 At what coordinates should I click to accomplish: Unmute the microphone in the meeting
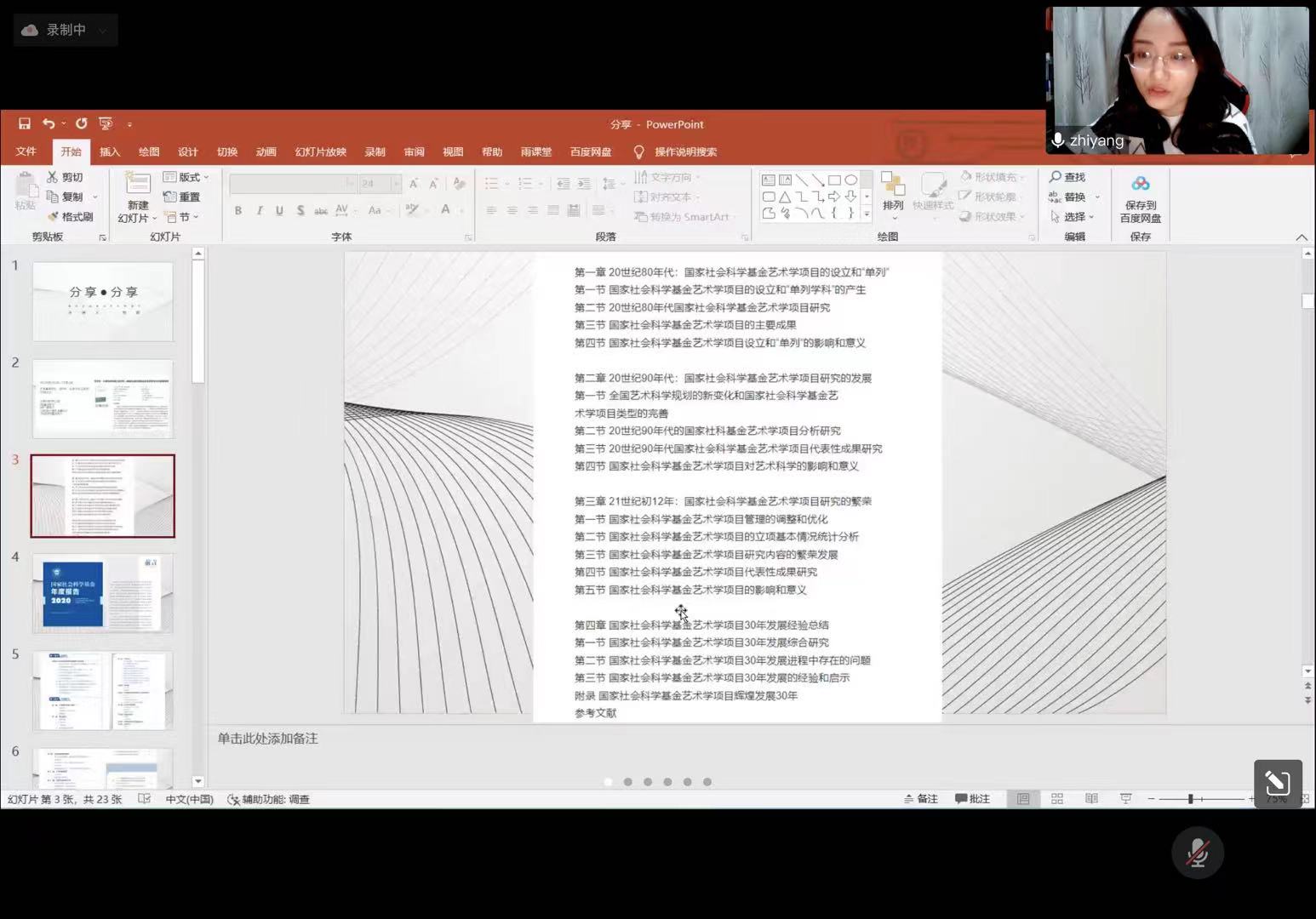[1197, 853]
